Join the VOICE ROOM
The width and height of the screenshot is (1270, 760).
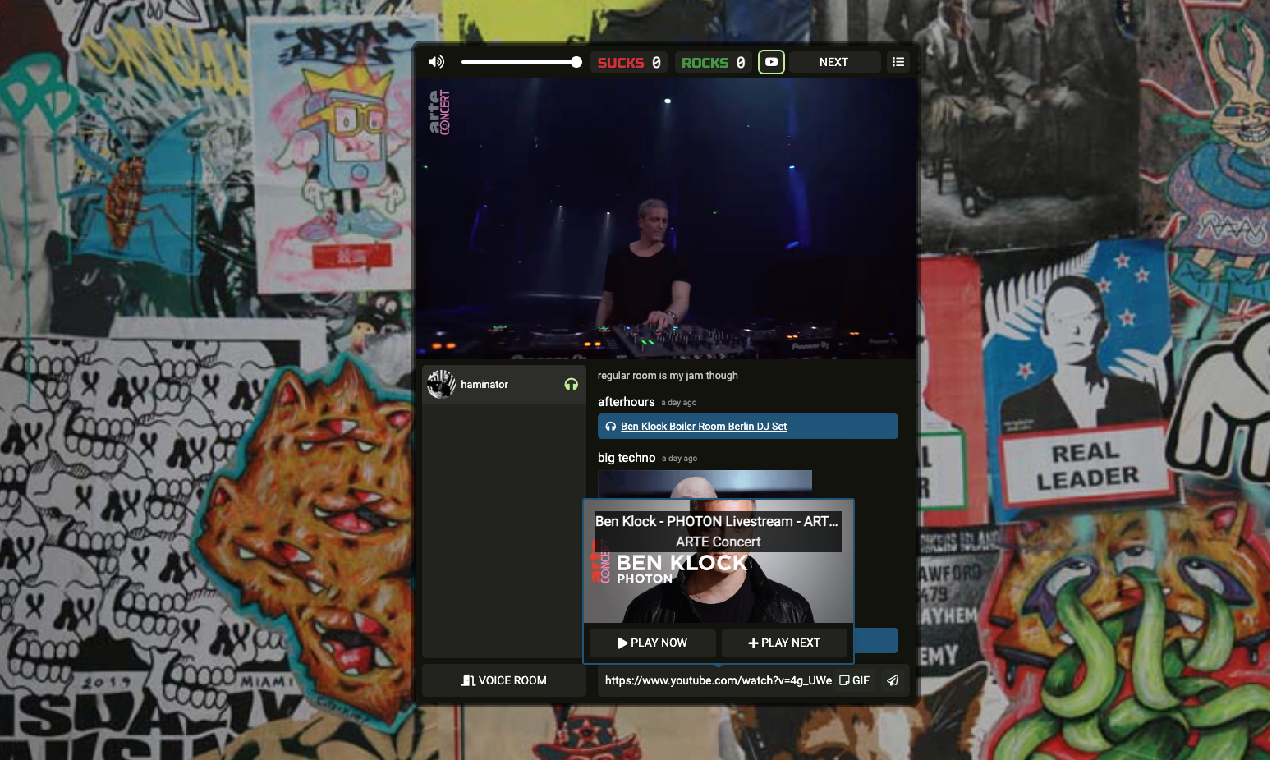coord(503,680)
